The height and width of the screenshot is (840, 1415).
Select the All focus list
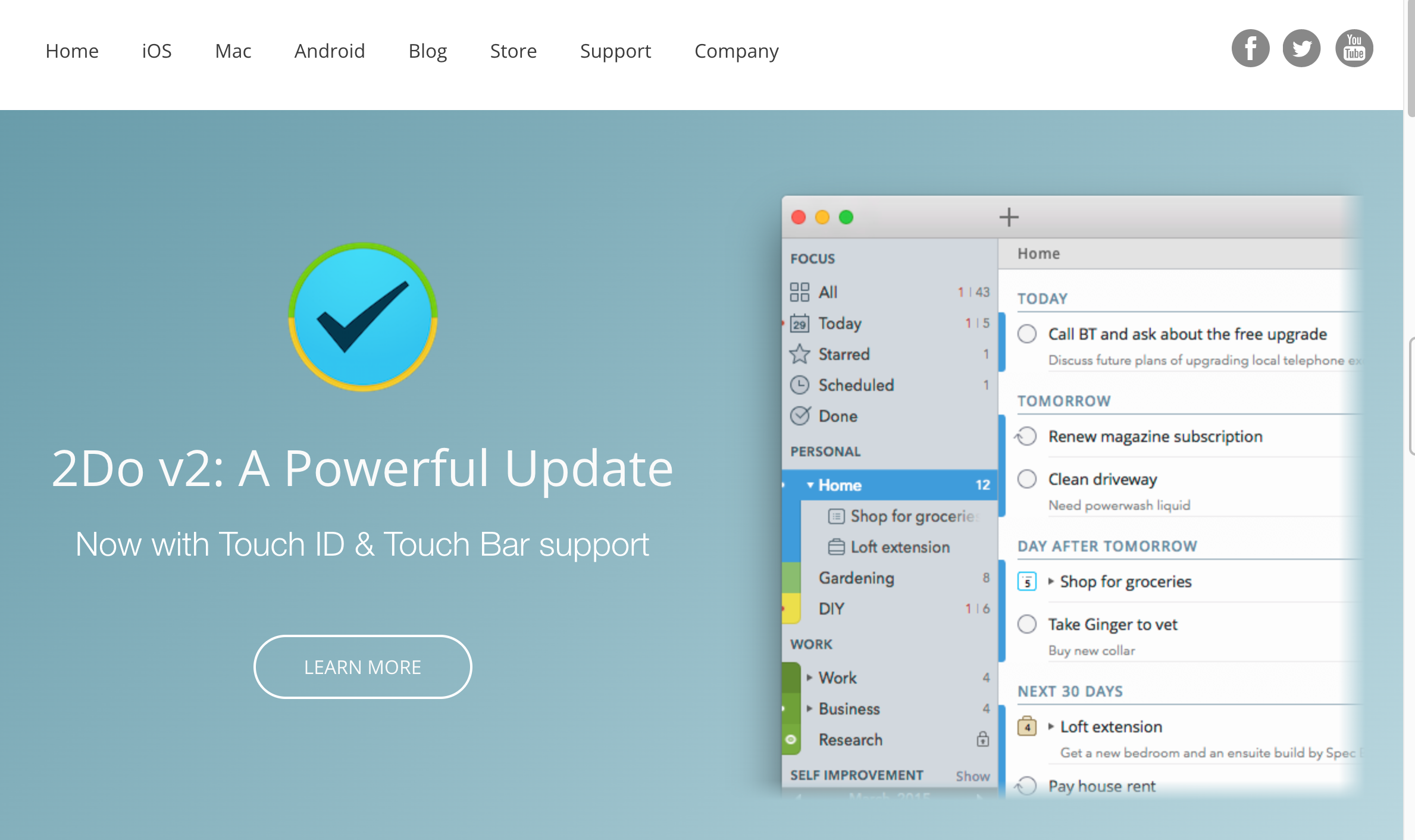click(x=890, y=292)
